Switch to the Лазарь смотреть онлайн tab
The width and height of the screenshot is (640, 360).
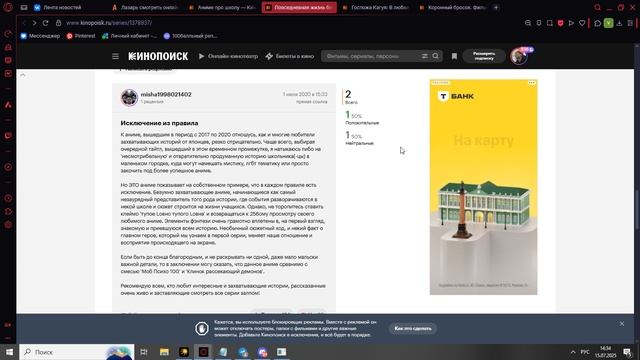(x=145, y=7)
